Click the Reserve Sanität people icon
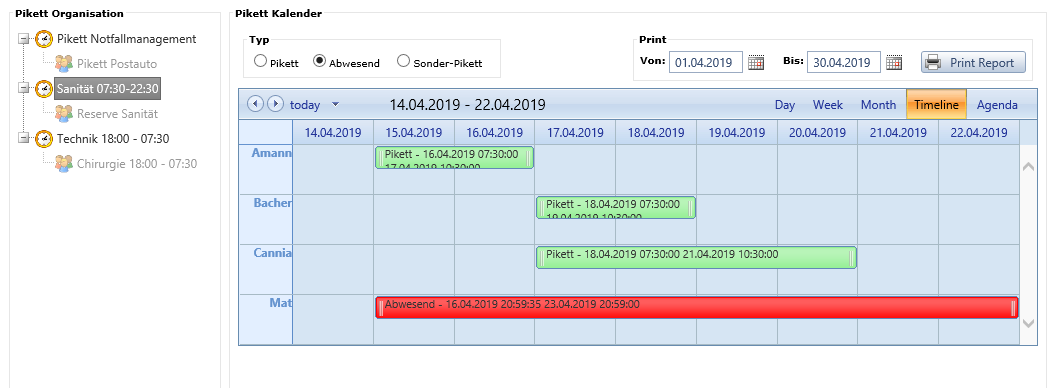 [x=64, y=114]
